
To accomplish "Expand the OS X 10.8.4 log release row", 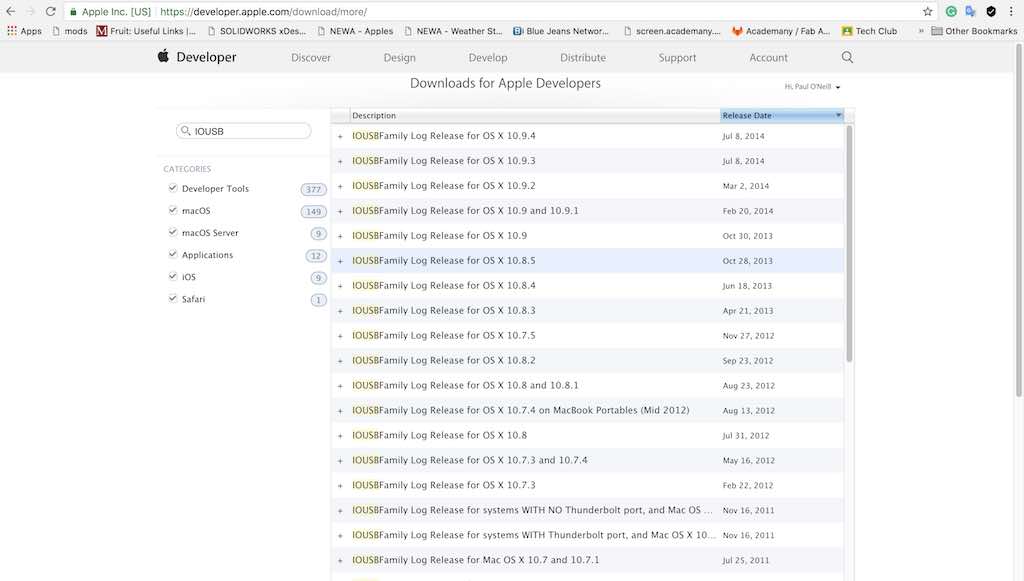I will coord(340,286).
